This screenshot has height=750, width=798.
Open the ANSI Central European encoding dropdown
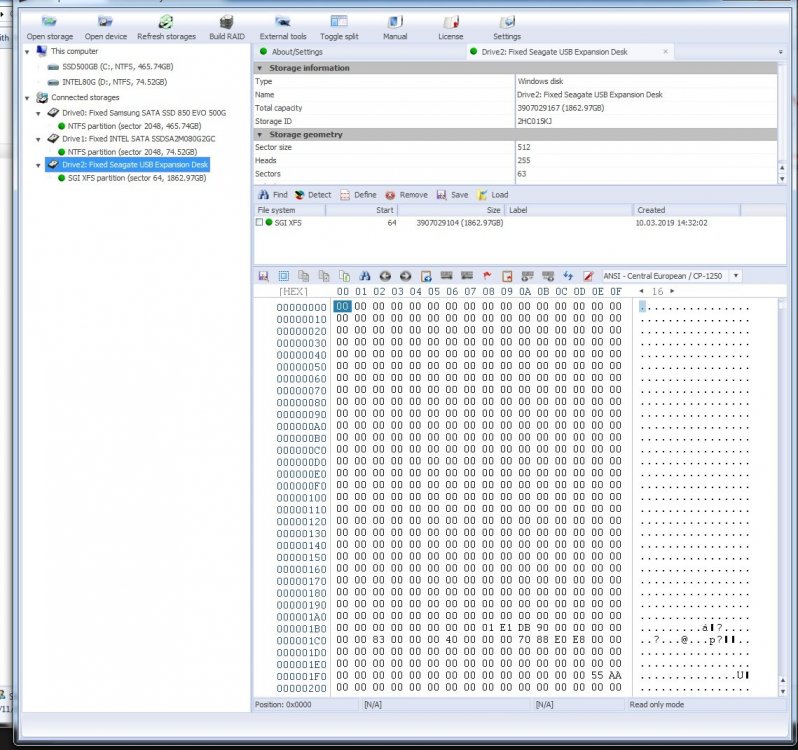click(x=736, y=276)
